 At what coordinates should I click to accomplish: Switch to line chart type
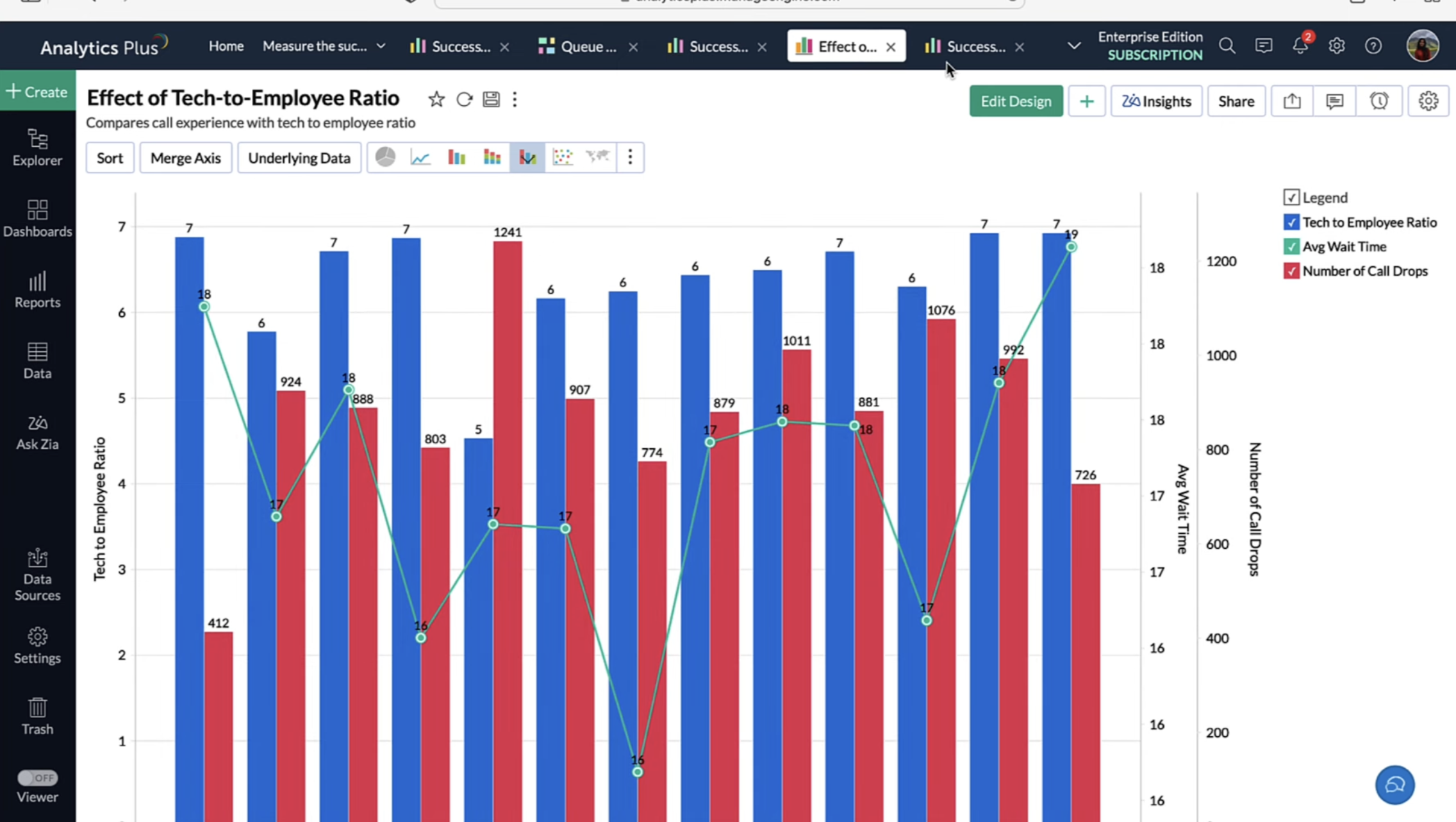click(x=420, y=157)
